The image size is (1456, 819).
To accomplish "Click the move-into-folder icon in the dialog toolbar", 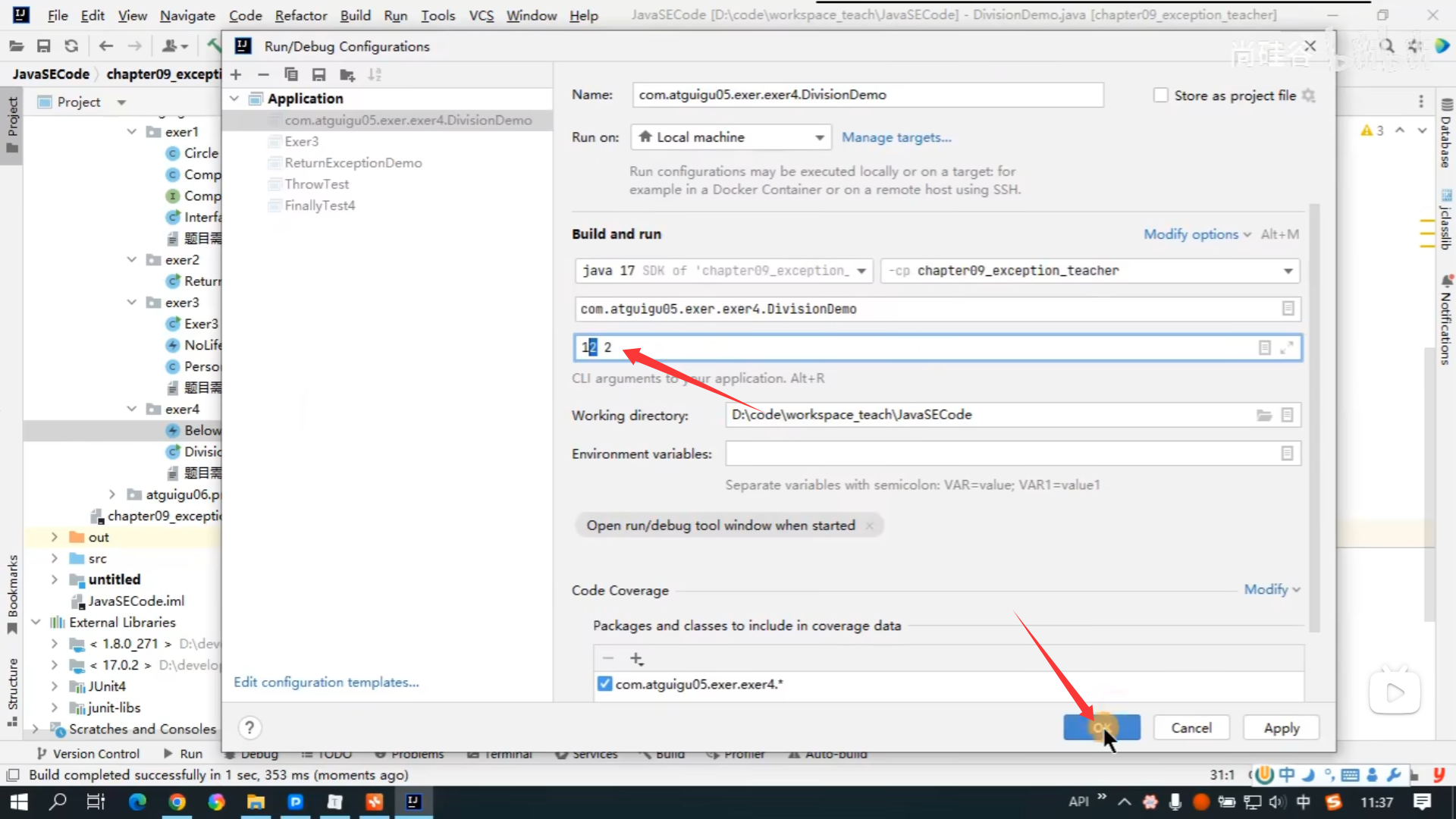I will [x=347, y=74].
